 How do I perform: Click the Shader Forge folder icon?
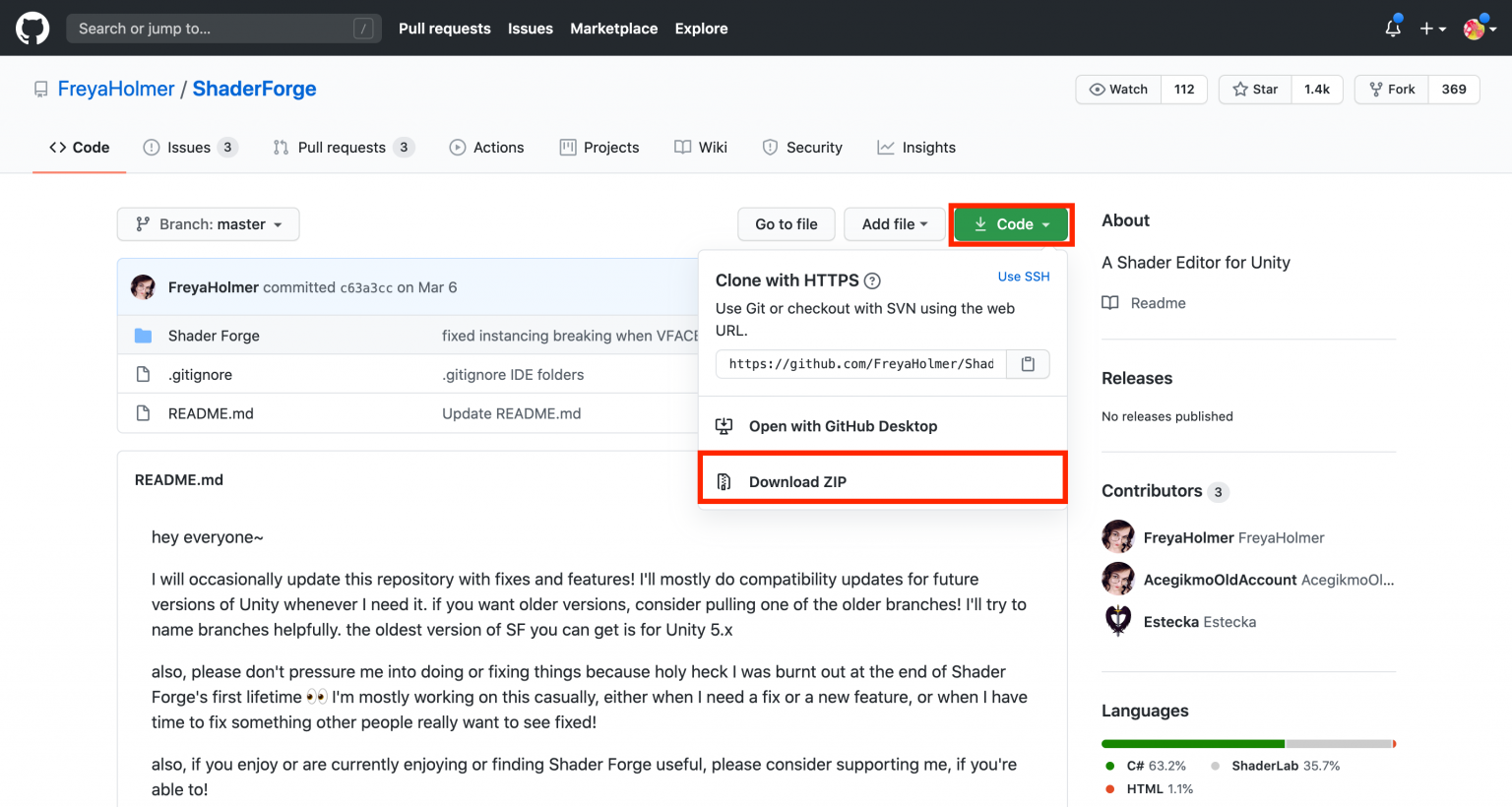coord(144,336)
